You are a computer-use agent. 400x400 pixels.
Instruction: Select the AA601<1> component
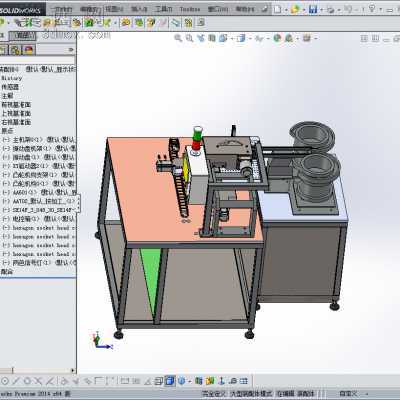[39, 192]
